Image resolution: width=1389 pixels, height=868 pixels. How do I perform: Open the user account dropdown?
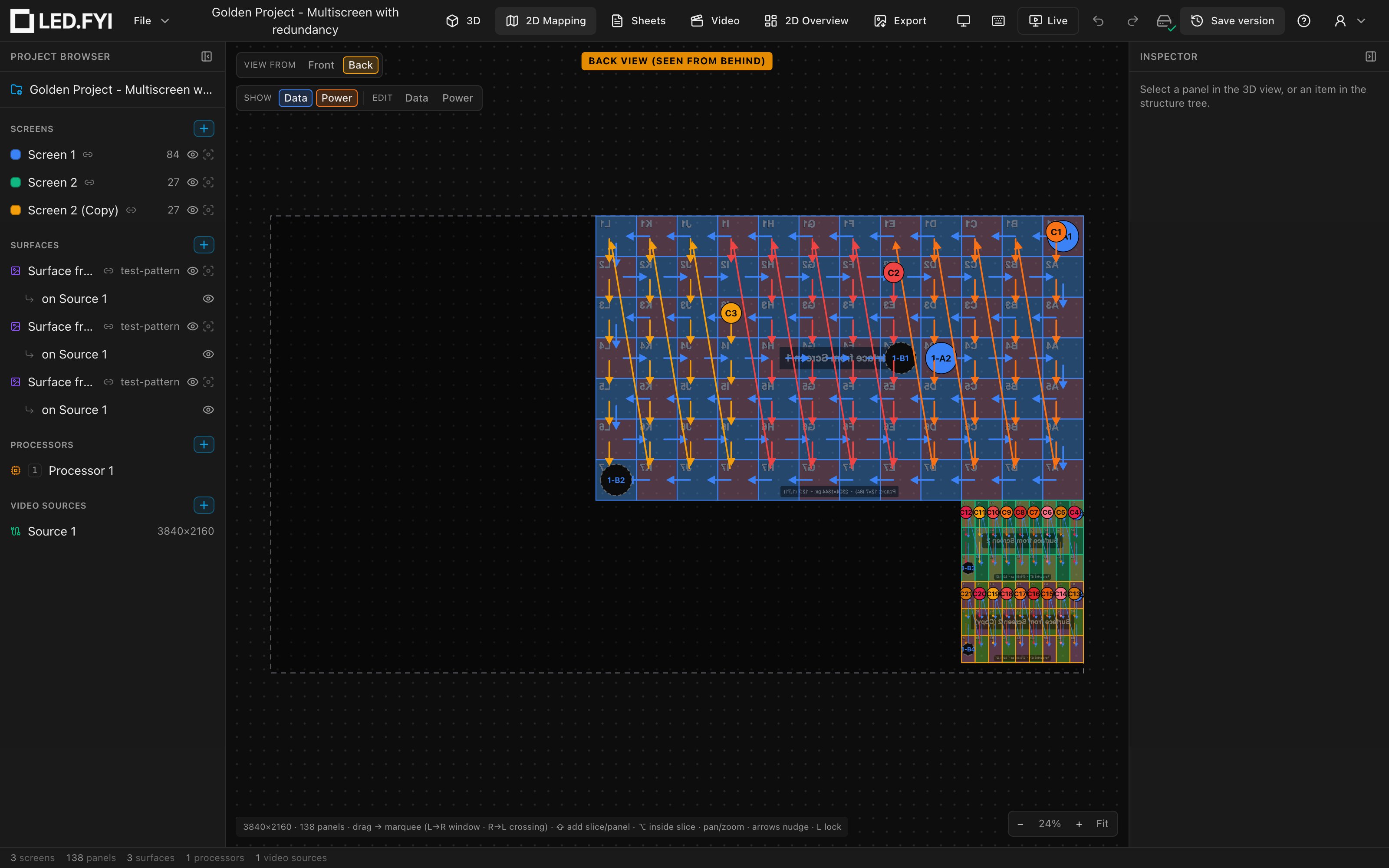[1350, 21]
